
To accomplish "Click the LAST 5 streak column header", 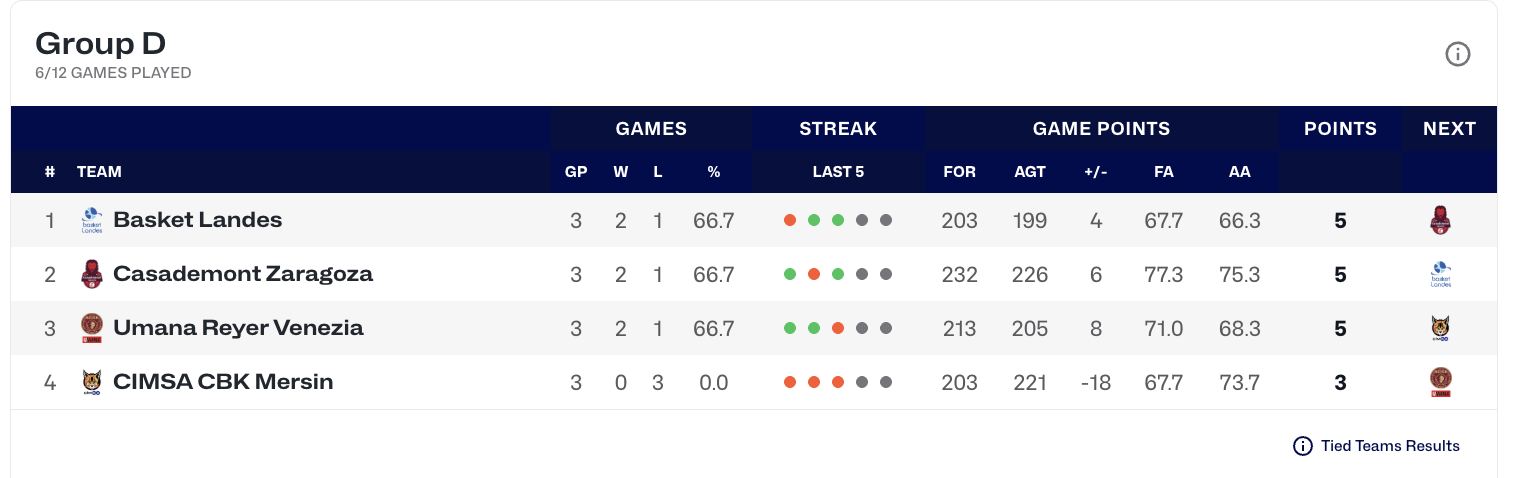I will [838, 172].
